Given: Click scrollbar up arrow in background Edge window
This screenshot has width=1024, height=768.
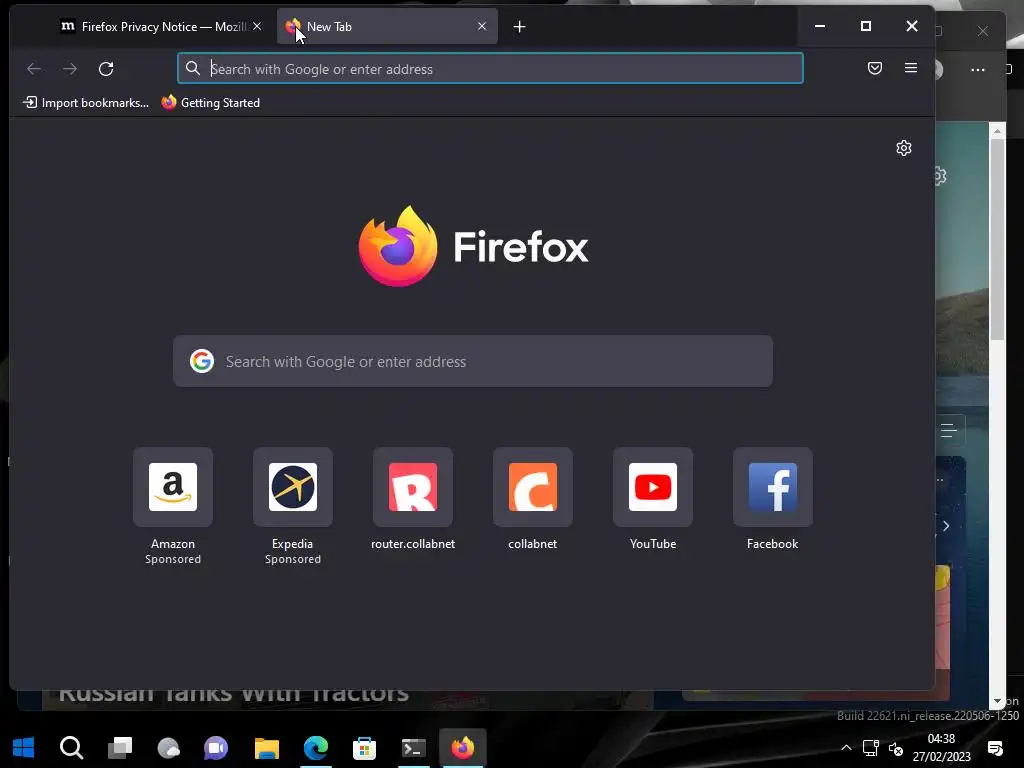Looking at the screenshot, I should pyautogui.click(x=997, y=131).
